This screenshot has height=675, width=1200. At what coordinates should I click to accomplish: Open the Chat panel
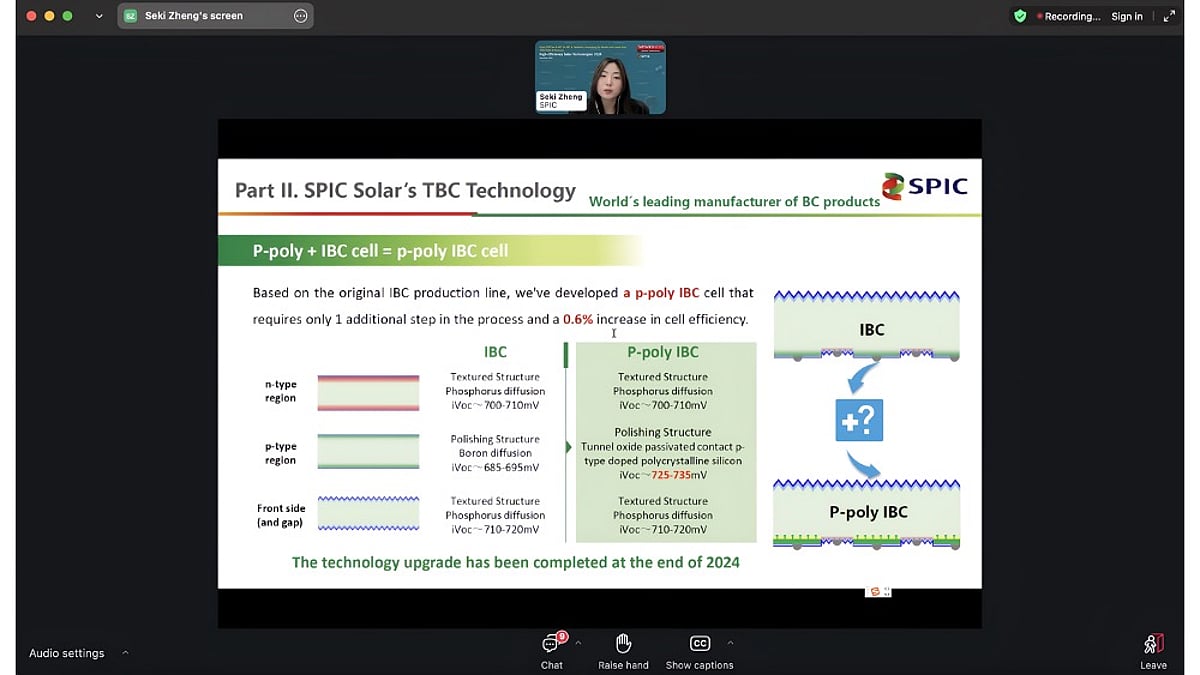[x=552, y=651]
